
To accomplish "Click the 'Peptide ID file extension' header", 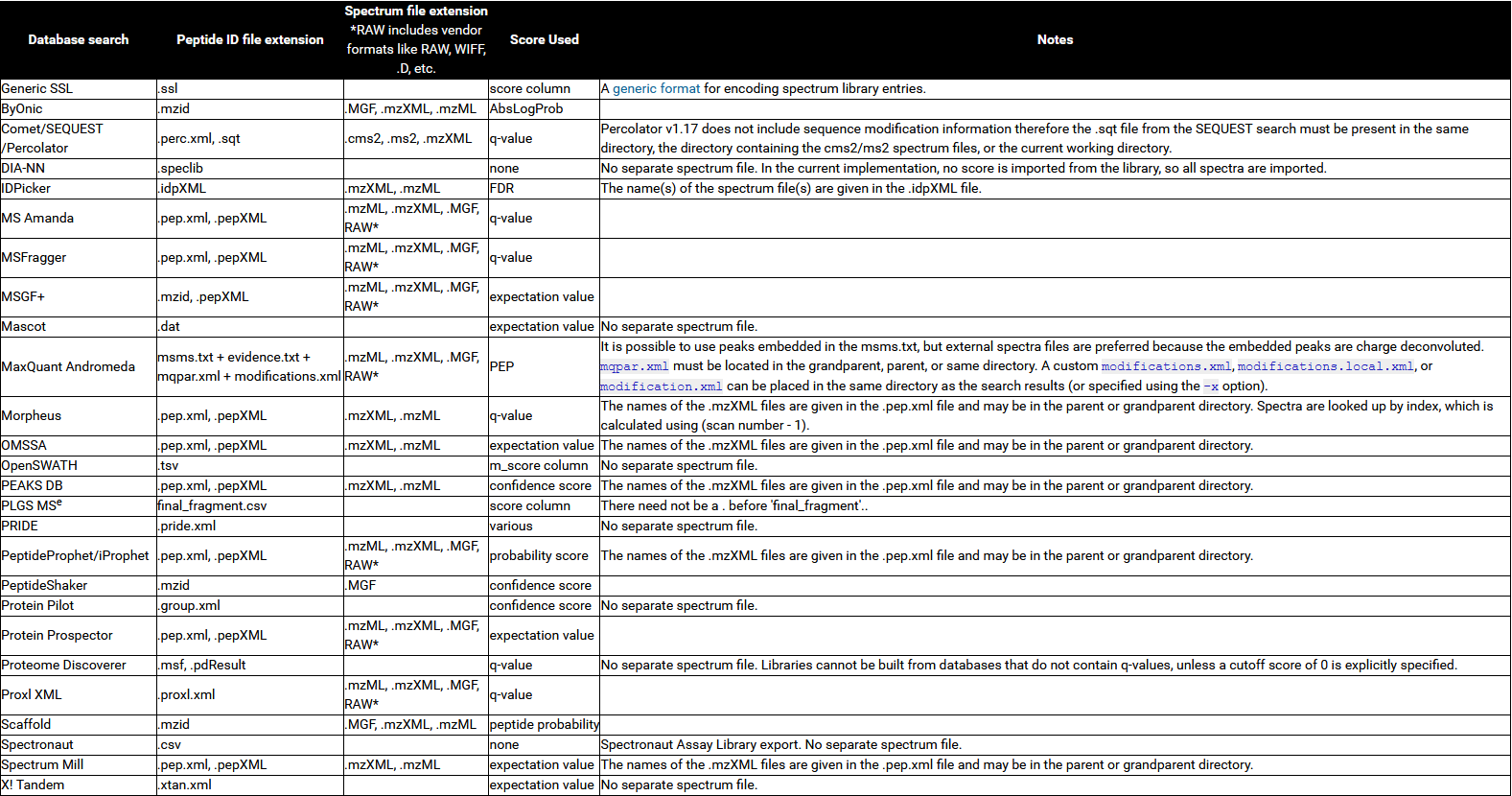I will [250, 39].
